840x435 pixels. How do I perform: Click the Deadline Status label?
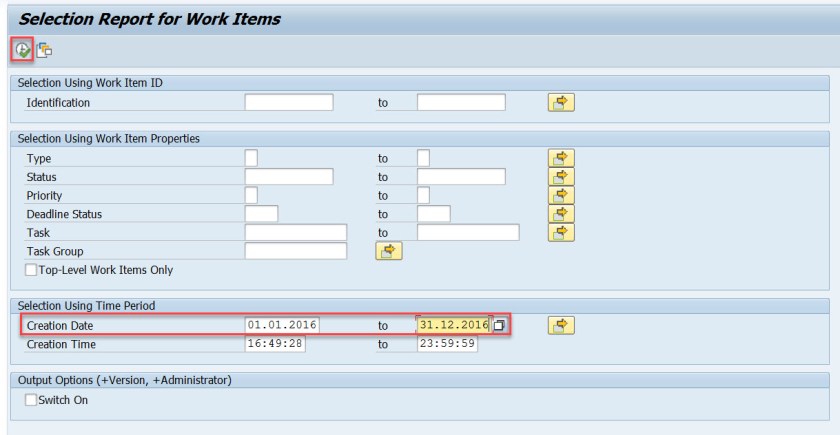pos(64,214)
